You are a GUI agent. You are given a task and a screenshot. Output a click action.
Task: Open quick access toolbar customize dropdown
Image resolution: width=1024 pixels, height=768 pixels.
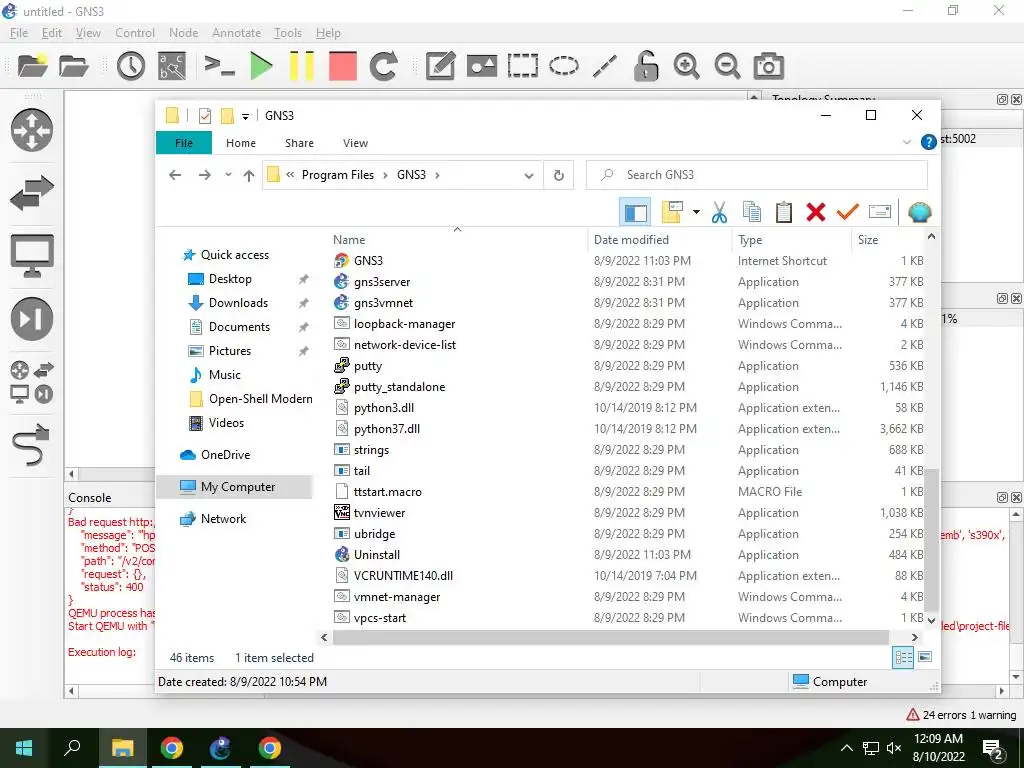(245, 116)
